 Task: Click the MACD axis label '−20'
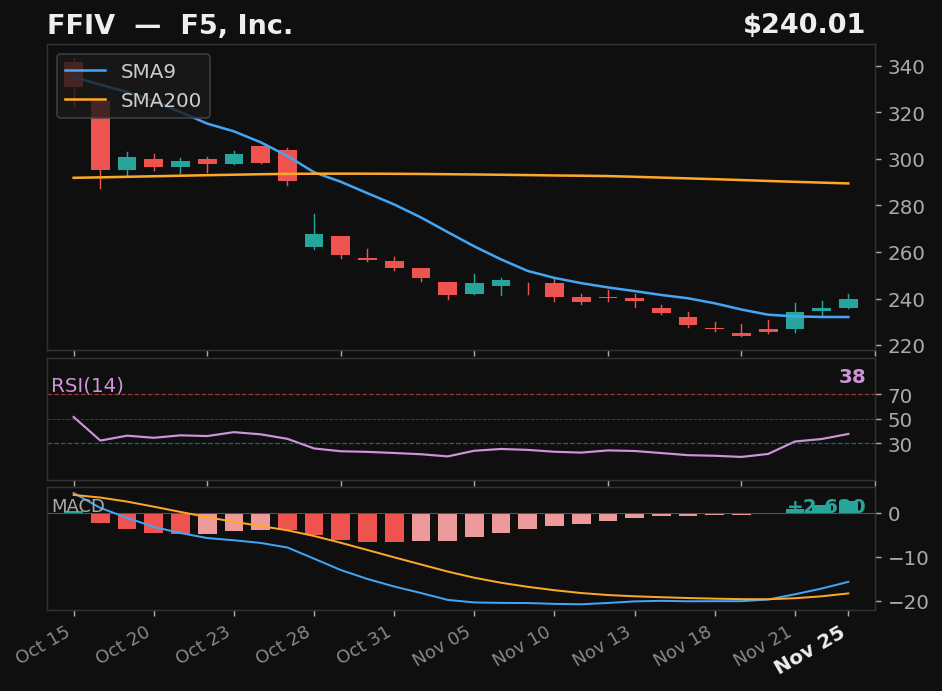(908, 602)
